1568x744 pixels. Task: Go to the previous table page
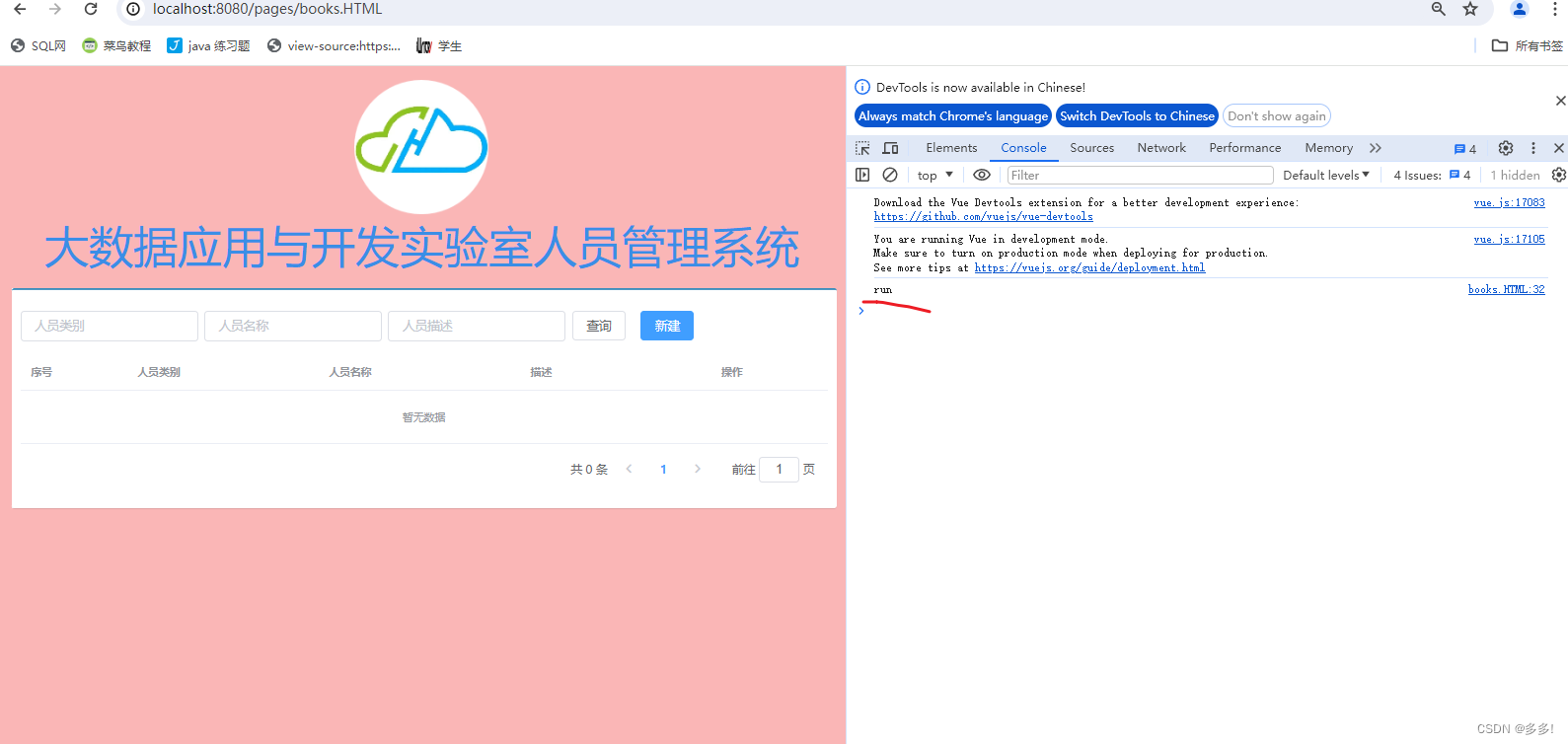pos(630,469)
